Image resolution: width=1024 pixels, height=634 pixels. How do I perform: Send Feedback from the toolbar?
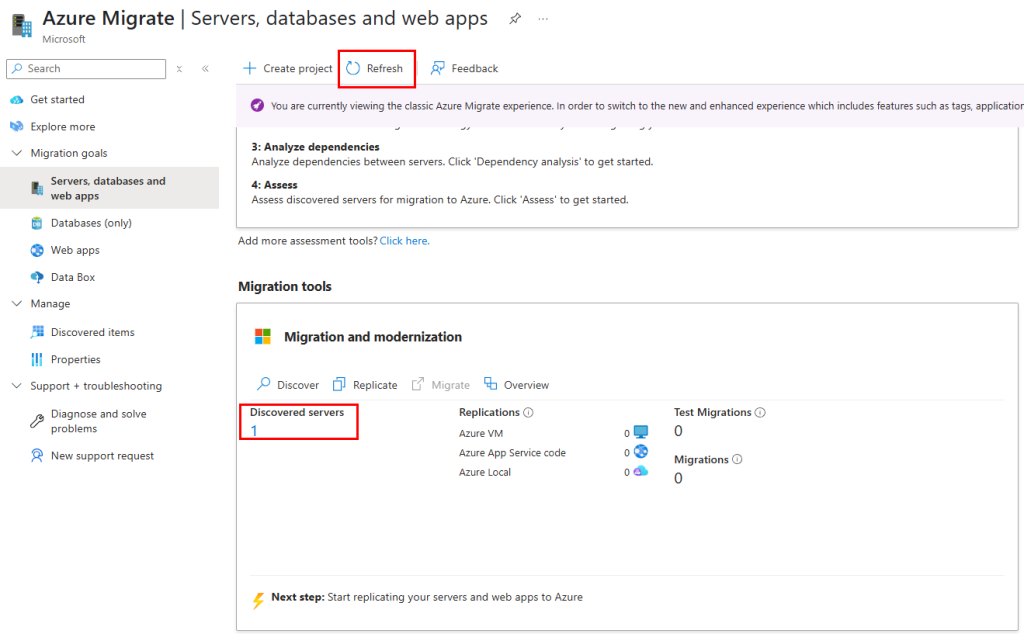pos(464,69)
